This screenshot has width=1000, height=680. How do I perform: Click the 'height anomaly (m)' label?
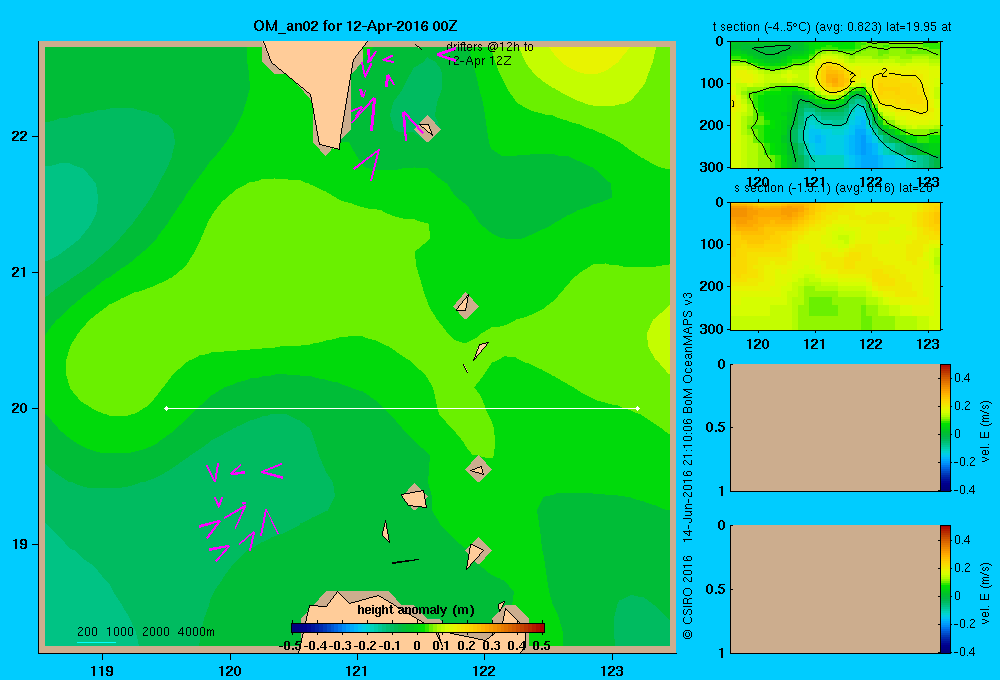point(416,610)
